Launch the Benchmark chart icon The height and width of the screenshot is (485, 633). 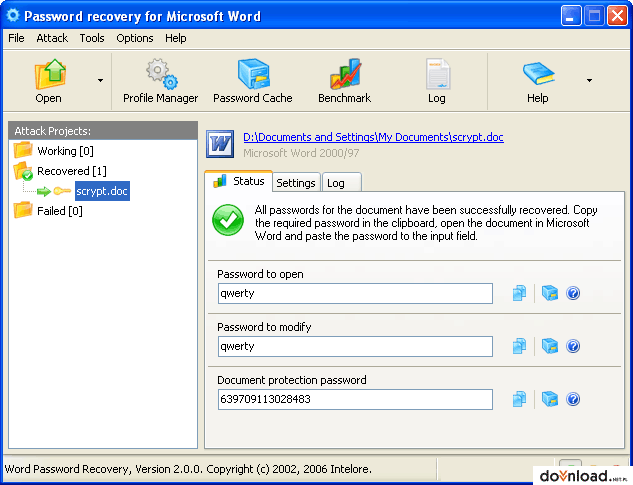tap(345, 74)
